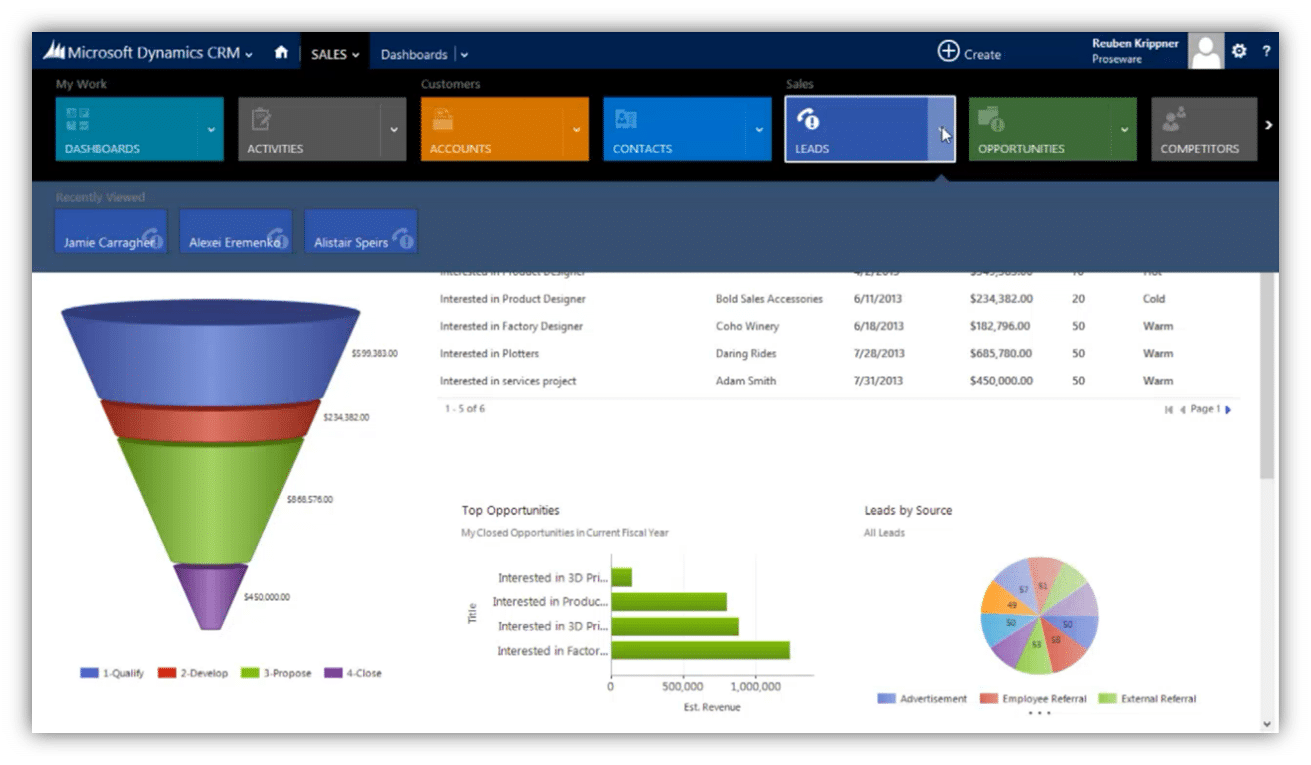
Task: Click the purple Close funnel segment
Action: [x=210, y=597]
